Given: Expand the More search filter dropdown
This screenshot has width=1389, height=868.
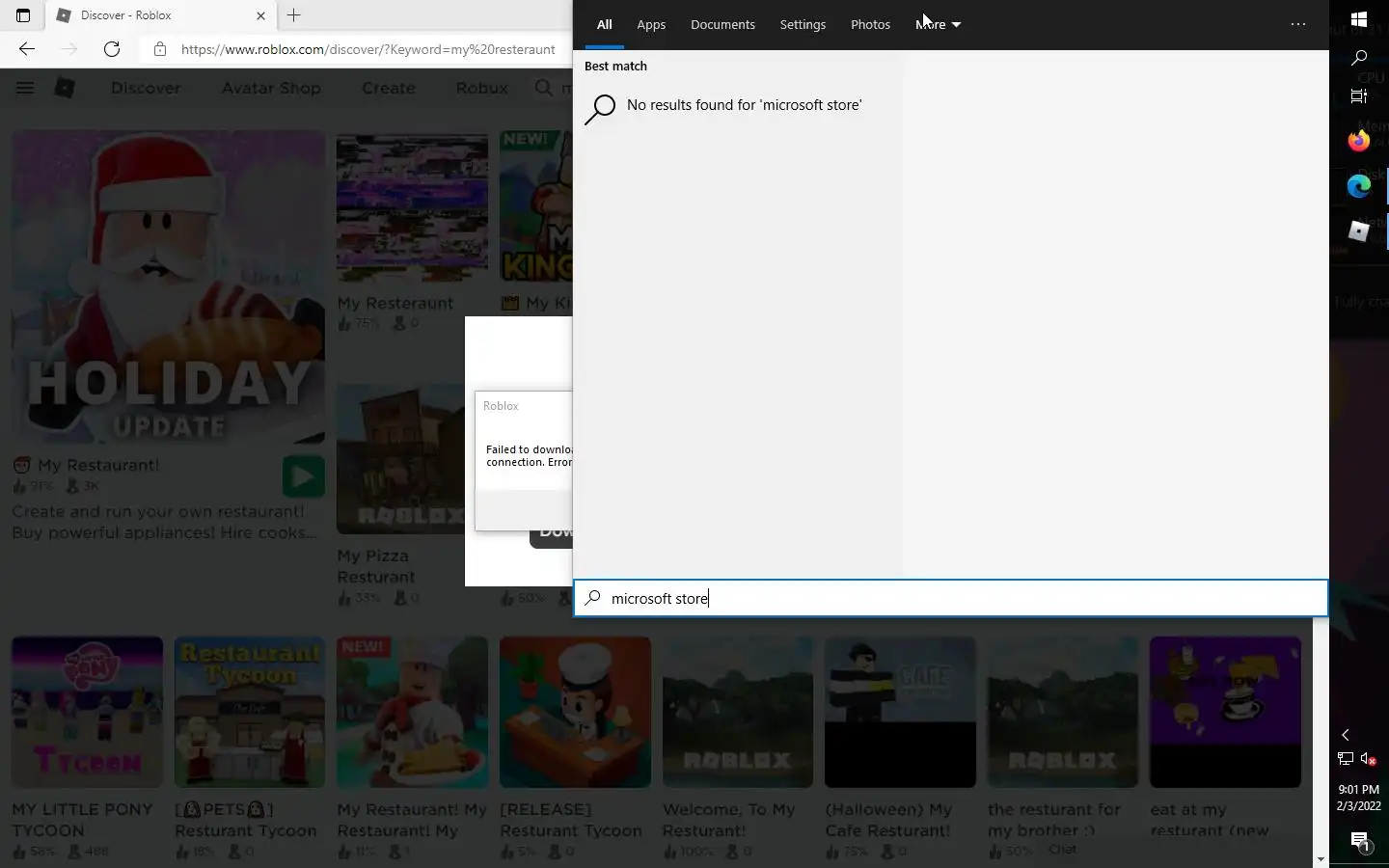Looking at the screenshot, I should tap(938, 24).
